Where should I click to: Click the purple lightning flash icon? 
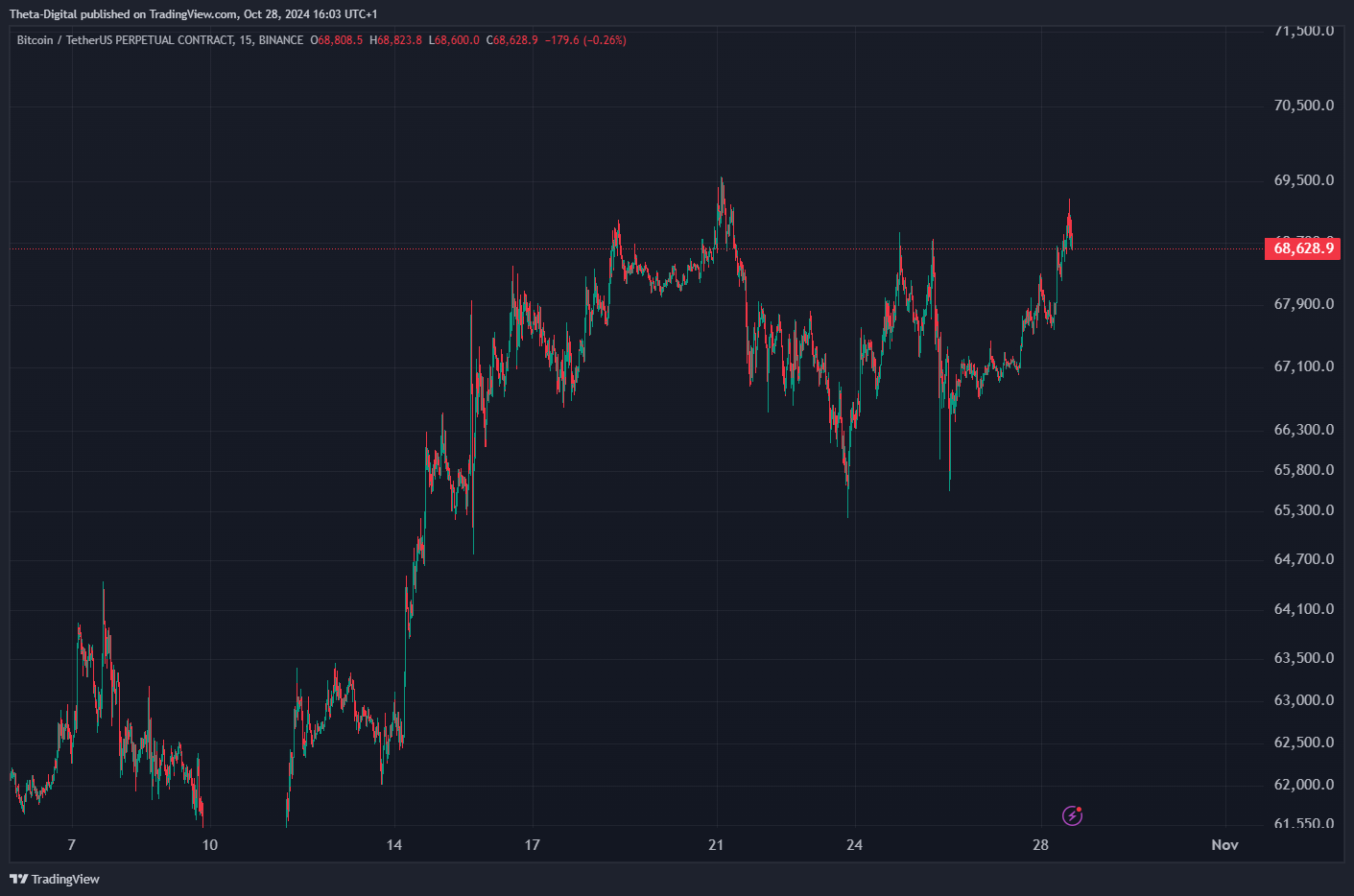coord(1072,815)
